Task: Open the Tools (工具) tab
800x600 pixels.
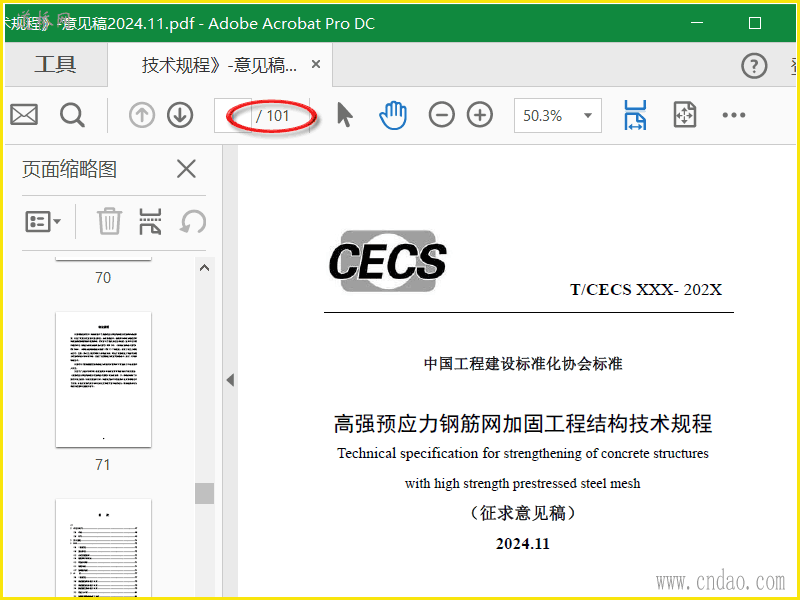Action: (55, 65)
